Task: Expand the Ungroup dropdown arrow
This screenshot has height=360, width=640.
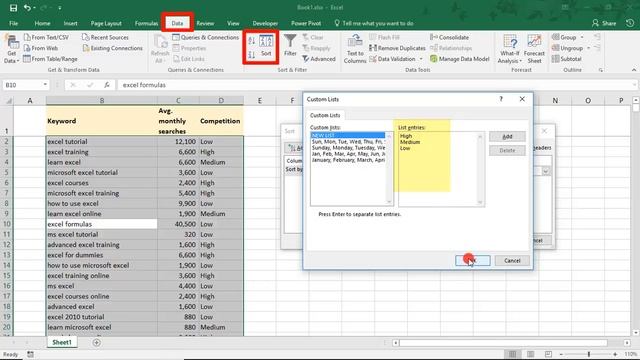Action: point(589,48)
